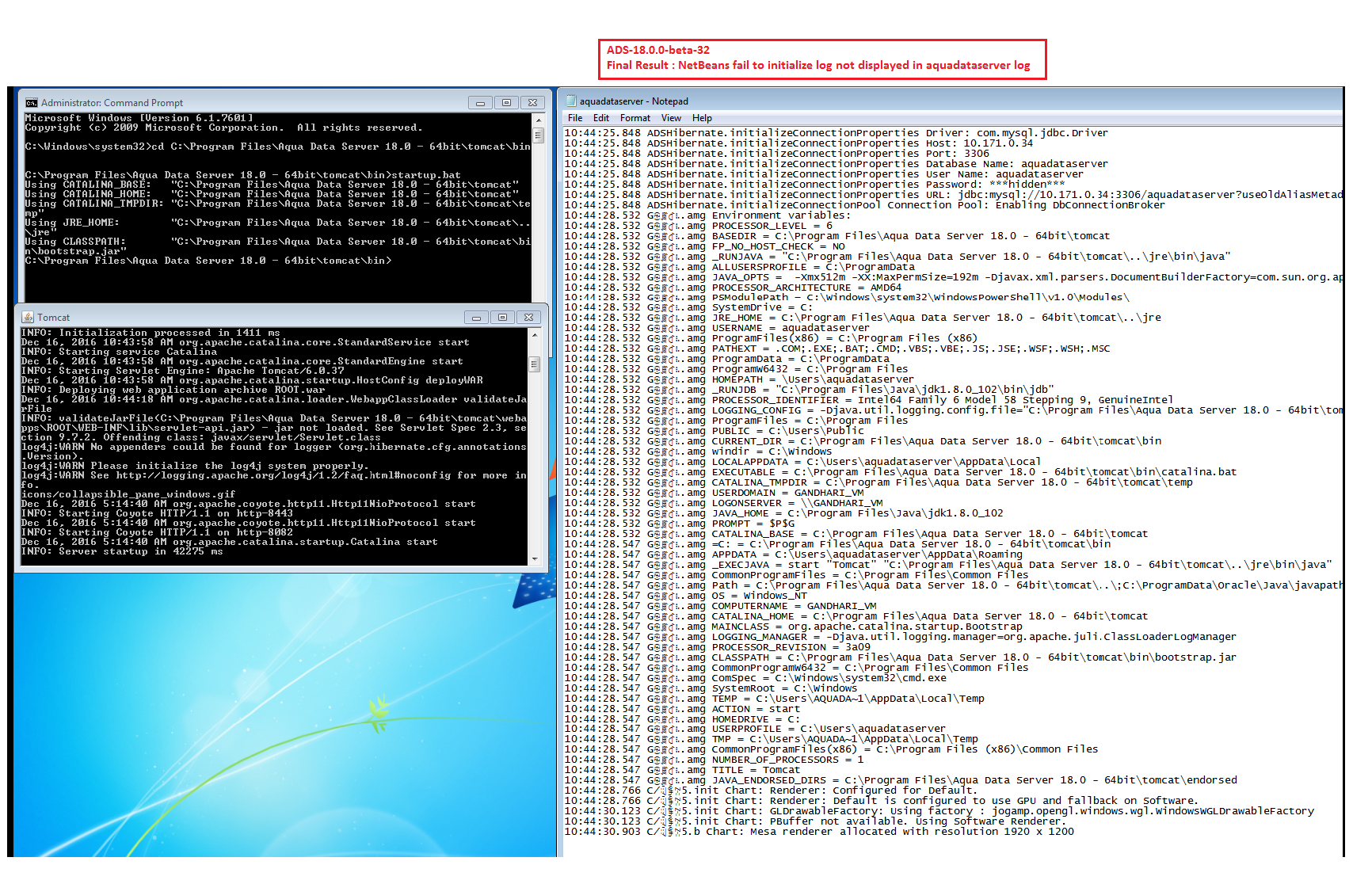Click the Command Prompt title bar icon
This screenshot has width=1372, height=884.
click(32, 103)
